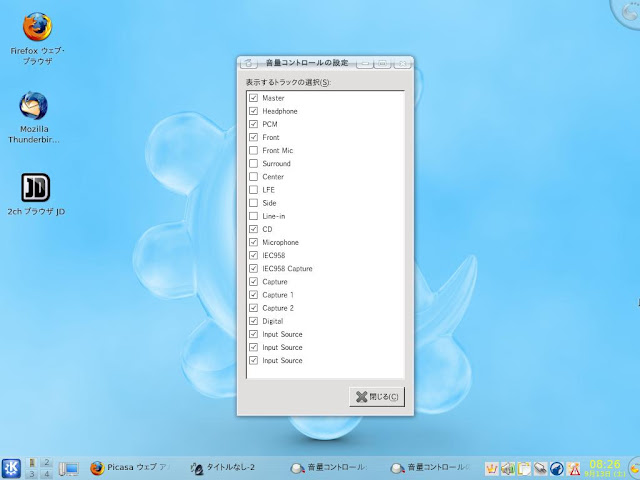
Task: Switch to the first 音量コントロール taskbar entry
Action: (329, 468)
